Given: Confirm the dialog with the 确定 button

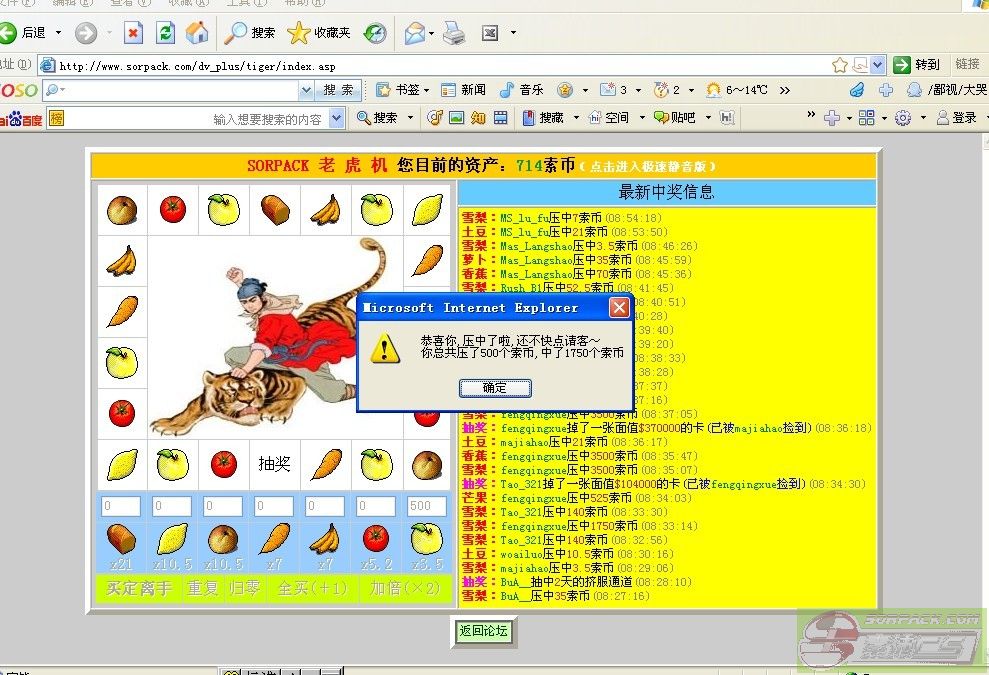Looking at the screenshot, I should tap(494, 388).
